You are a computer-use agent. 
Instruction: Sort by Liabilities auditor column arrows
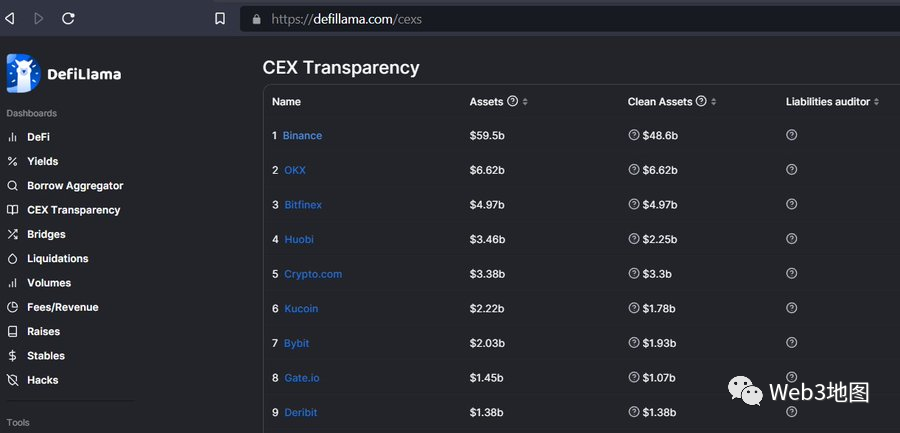877,102
